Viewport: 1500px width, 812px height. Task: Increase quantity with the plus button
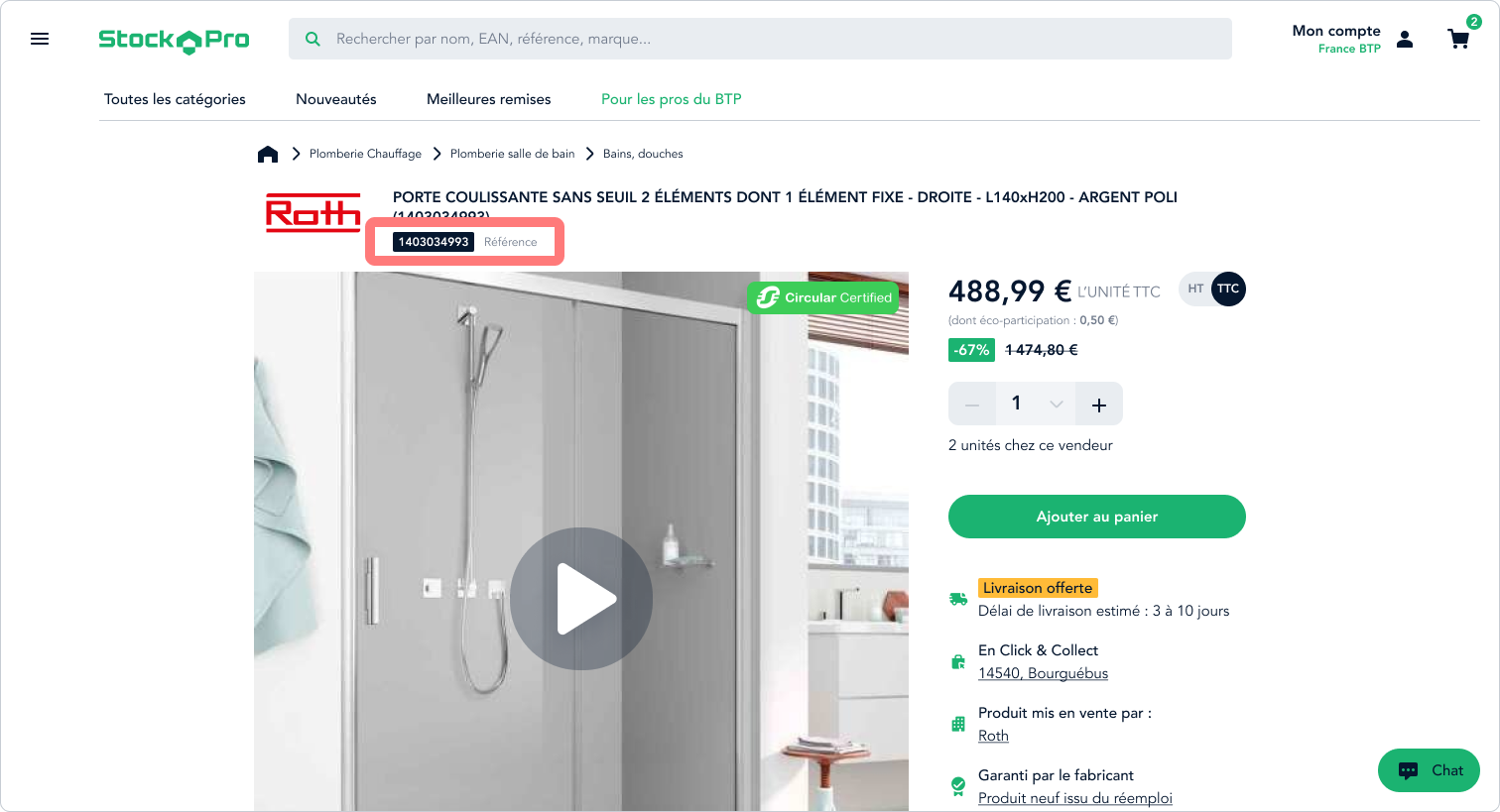coord(1099,405)
